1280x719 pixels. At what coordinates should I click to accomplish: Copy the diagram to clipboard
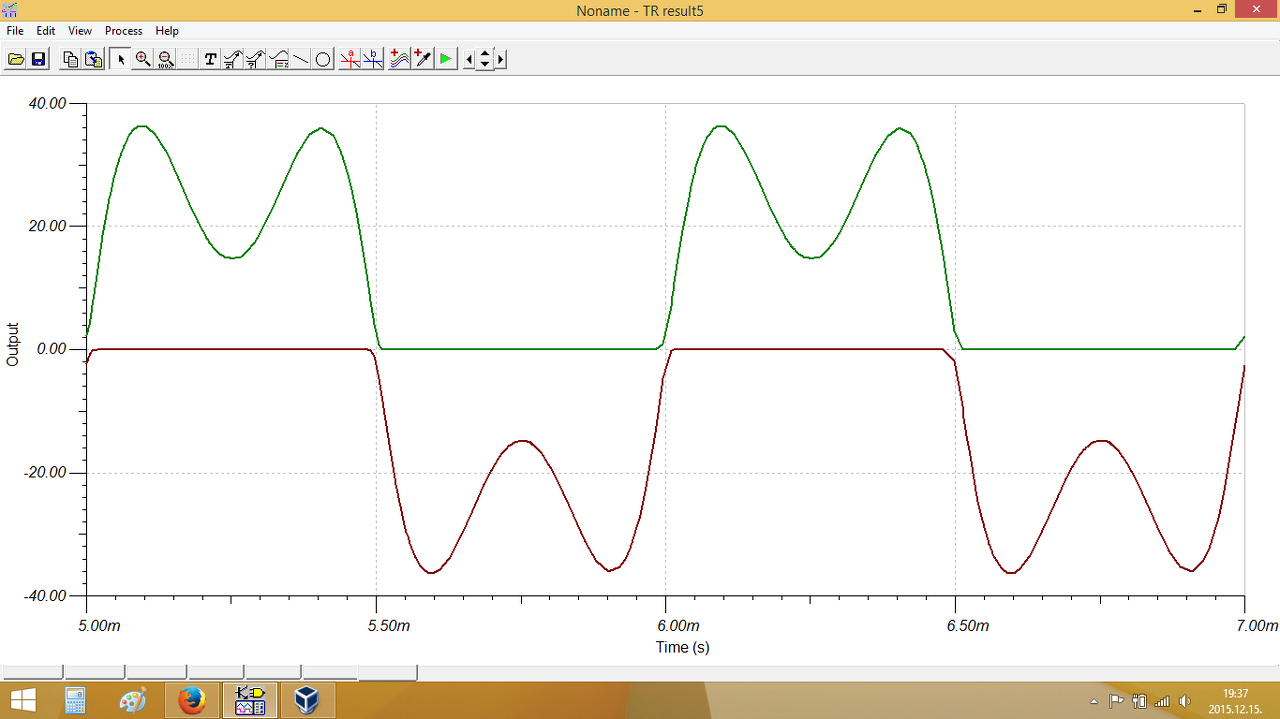[70, 59]
